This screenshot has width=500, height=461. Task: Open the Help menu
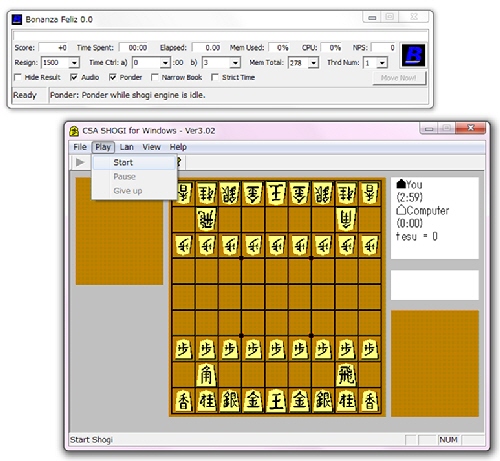point(178,147)
